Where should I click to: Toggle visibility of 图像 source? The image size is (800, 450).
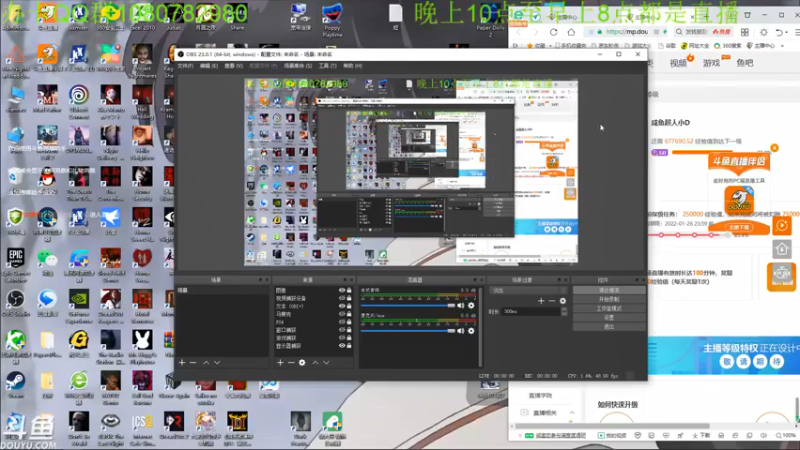point(342,290)
